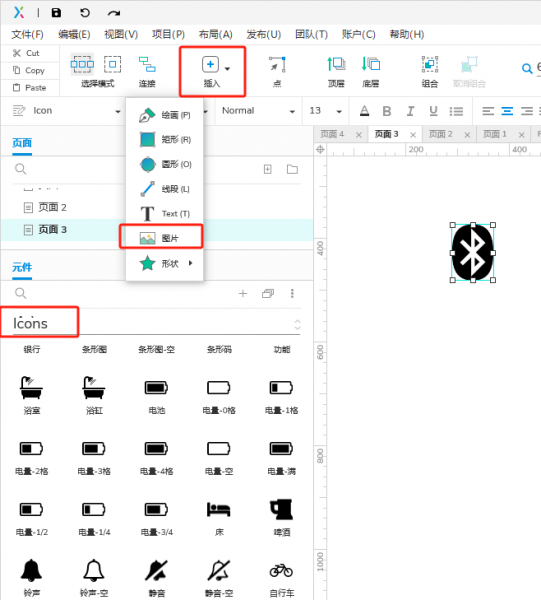Click the save disk icon

(56, 13)
